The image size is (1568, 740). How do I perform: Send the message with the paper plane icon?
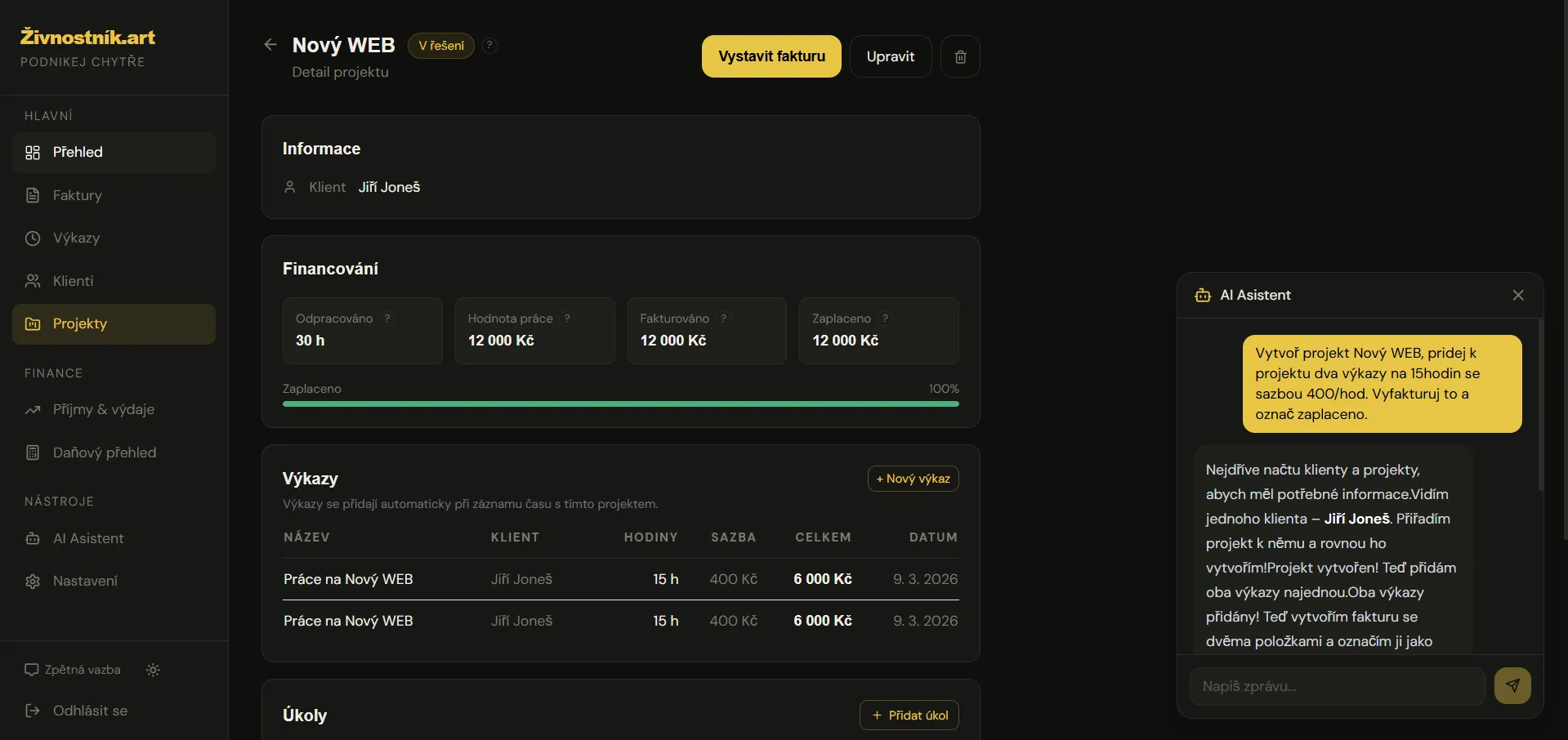tap(1512, 686)
